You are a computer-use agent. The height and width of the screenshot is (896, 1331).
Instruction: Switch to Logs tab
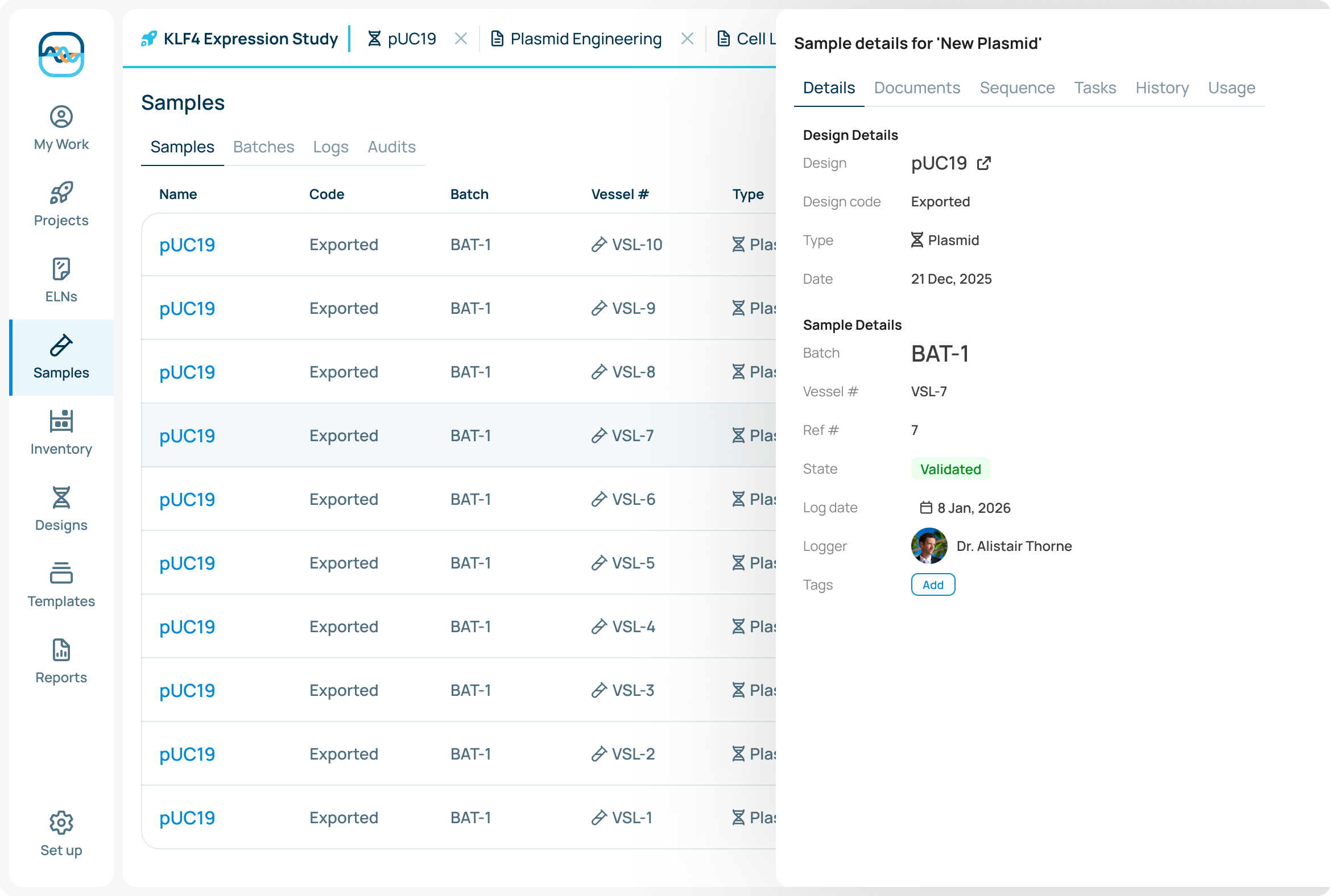coord(330,147)
